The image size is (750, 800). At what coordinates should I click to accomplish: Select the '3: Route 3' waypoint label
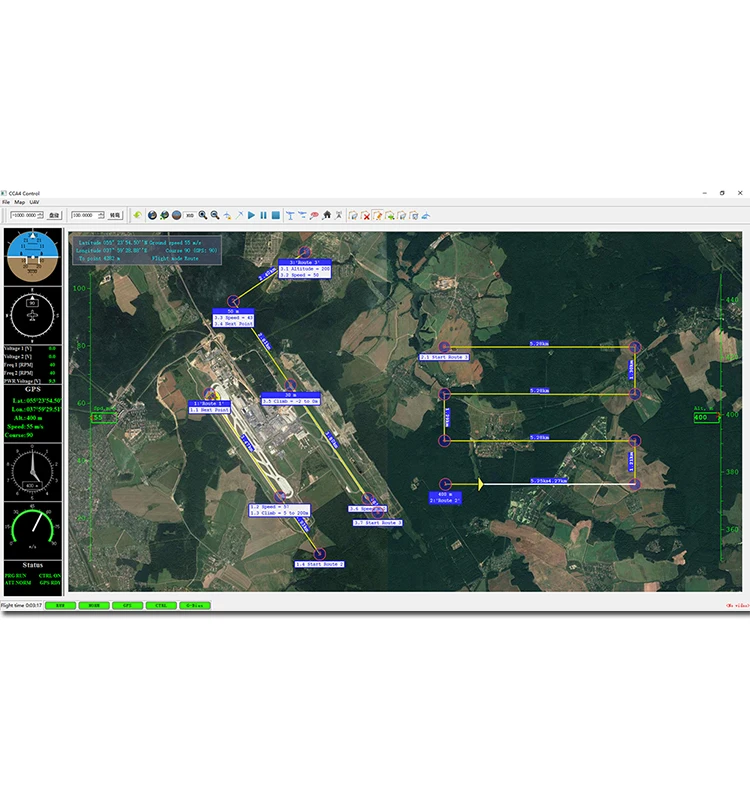tap(305, 262)
